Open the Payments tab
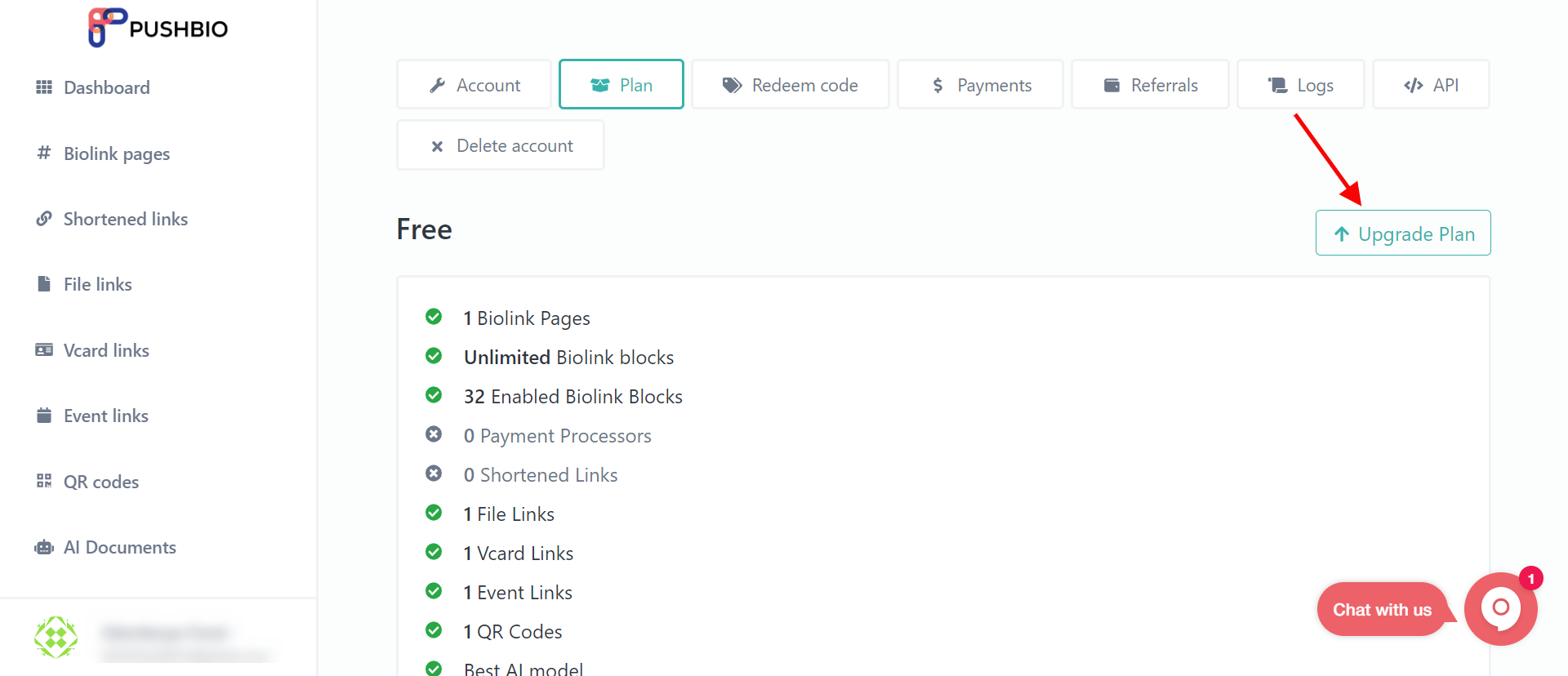 click(981, 85)
